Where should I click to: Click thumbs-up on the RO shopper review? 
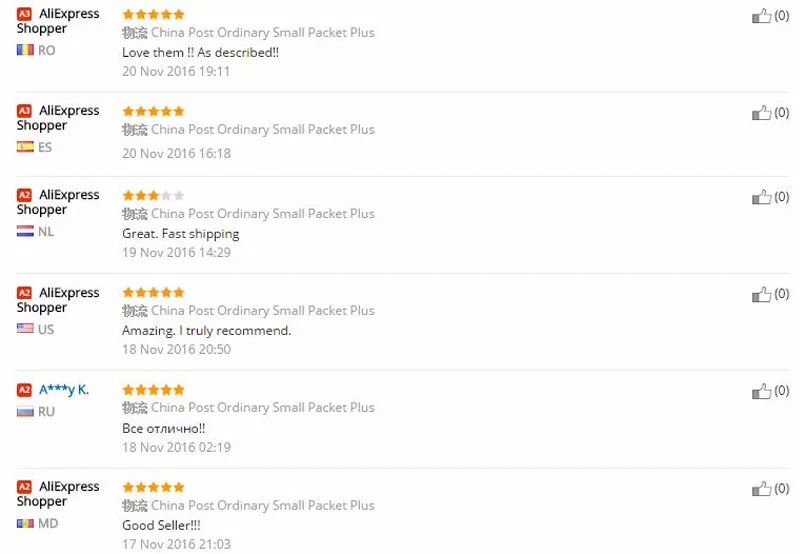(x=761, y=16)
